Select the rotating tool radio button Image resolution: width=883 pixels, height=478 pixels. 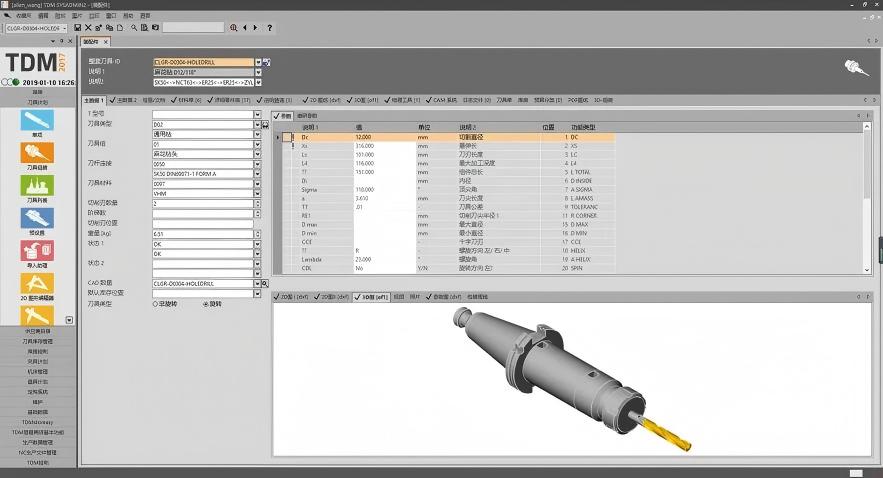click(206, 304)
